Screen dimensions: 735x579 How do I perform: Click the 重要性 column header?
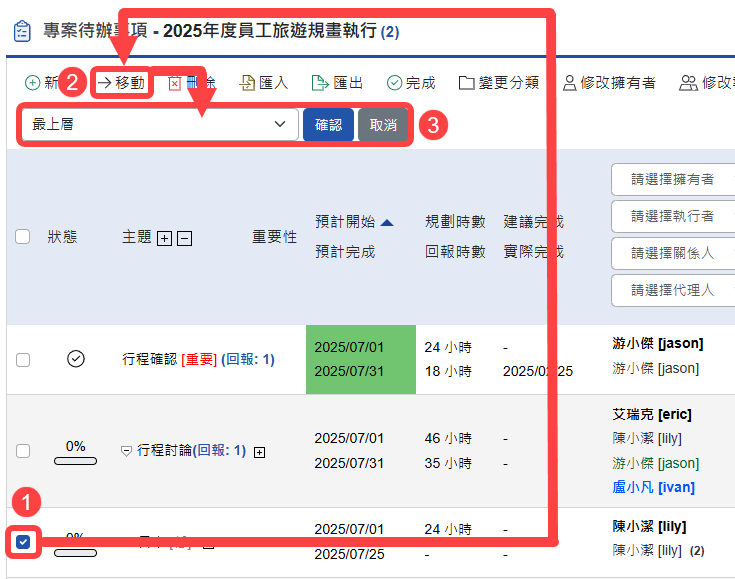pyautogui.click(x=275, y=237)
